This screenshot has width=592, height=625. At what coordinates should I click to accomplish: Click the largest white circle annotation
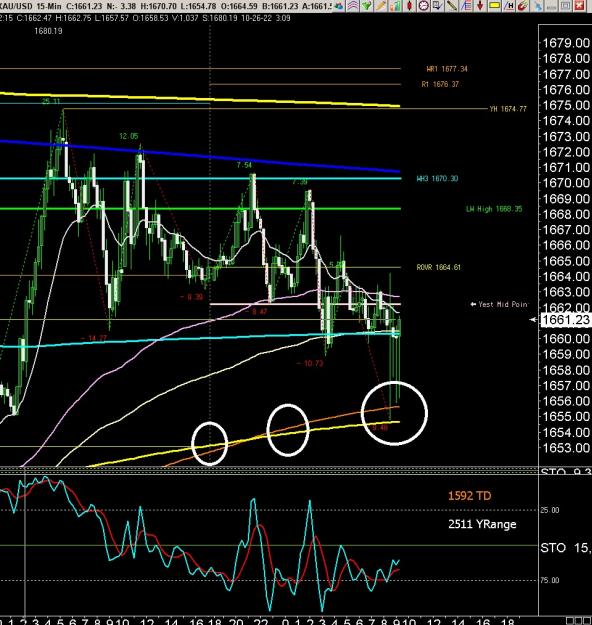point(394,413)
